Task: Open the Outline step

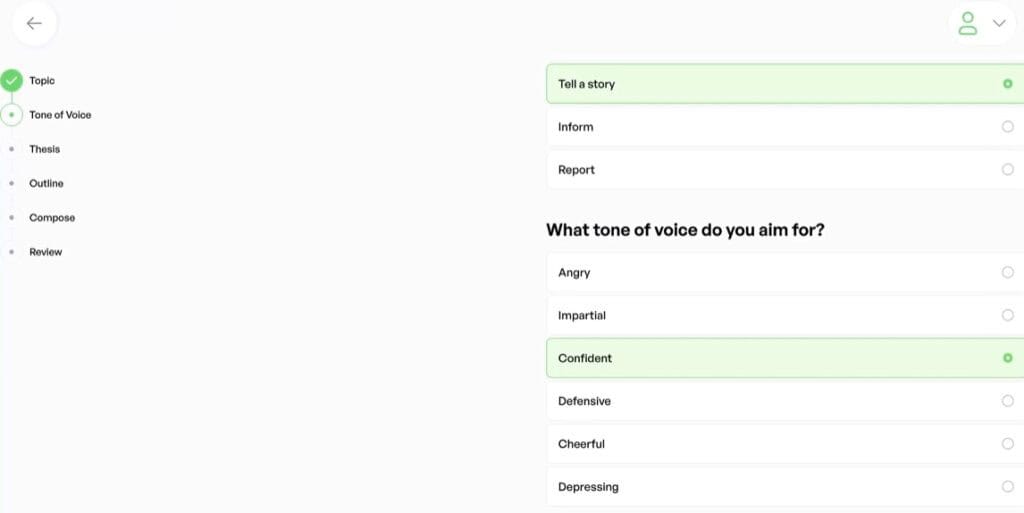Action: 46,183
